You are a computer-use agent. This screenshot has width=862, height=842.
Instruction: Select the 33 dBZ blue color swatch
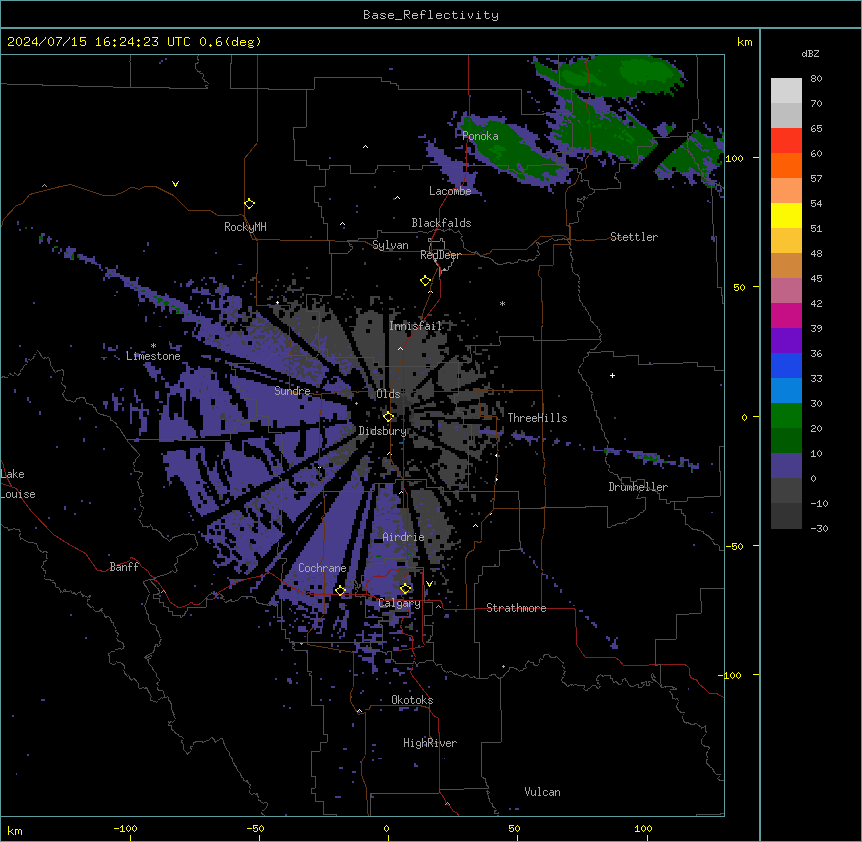tap(786, 365)
